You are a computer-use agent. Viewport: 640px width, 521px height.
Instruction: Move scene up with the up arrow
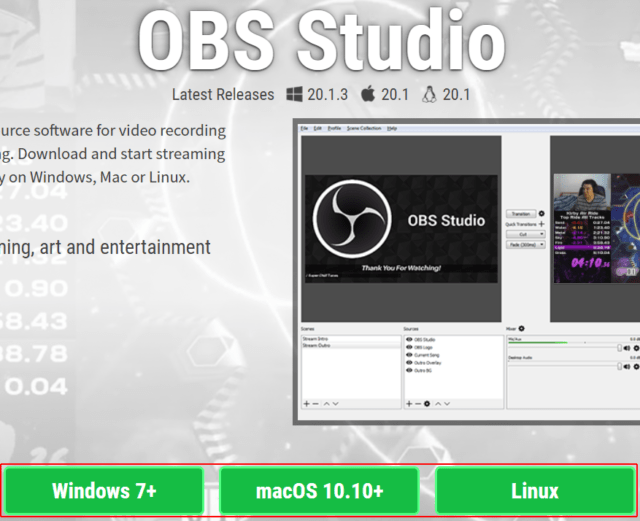327,404
